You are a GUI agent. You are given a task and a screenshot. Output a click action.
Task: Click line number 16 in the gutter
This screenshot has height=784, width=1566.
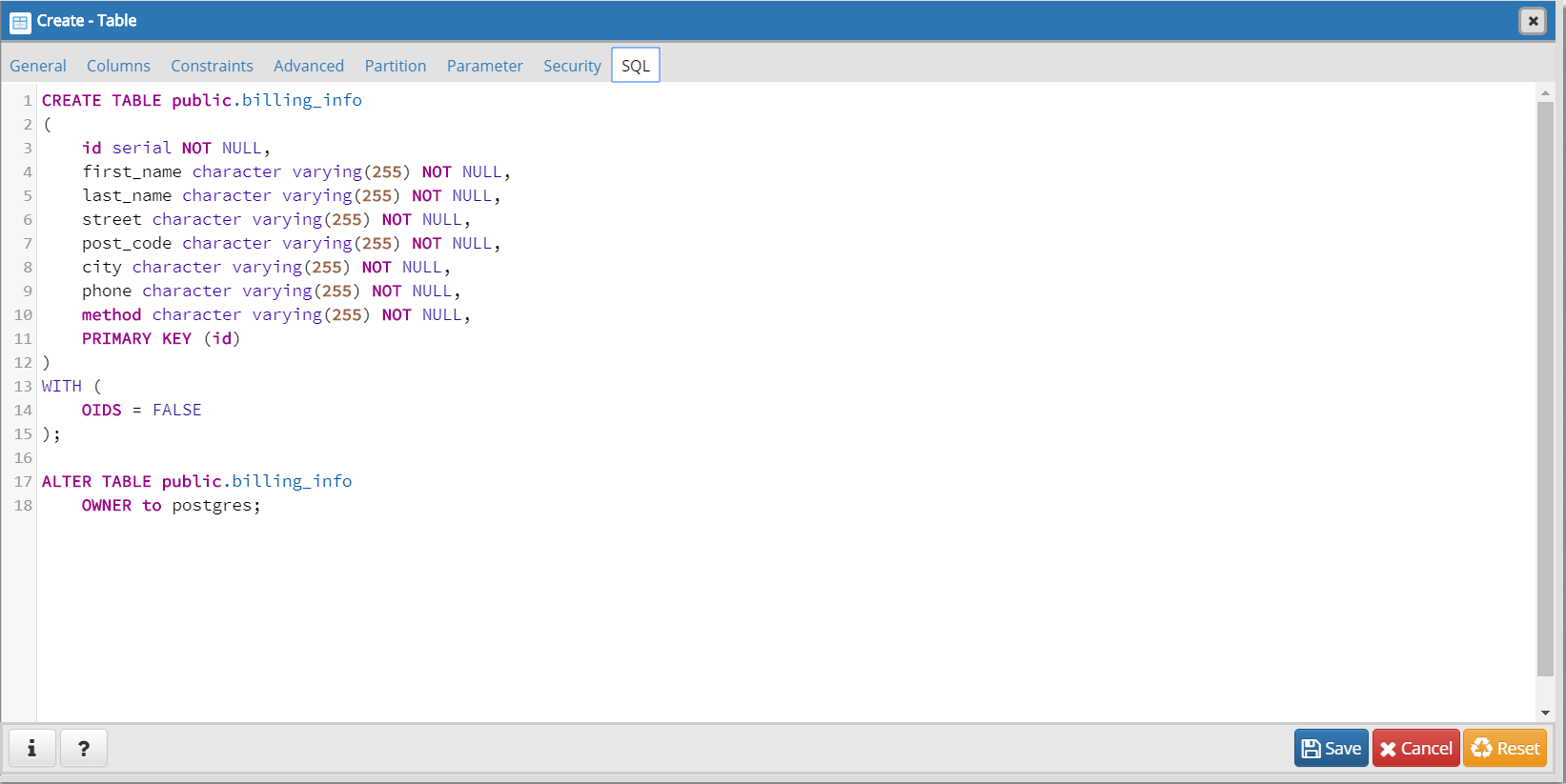(x=23, y=457)
